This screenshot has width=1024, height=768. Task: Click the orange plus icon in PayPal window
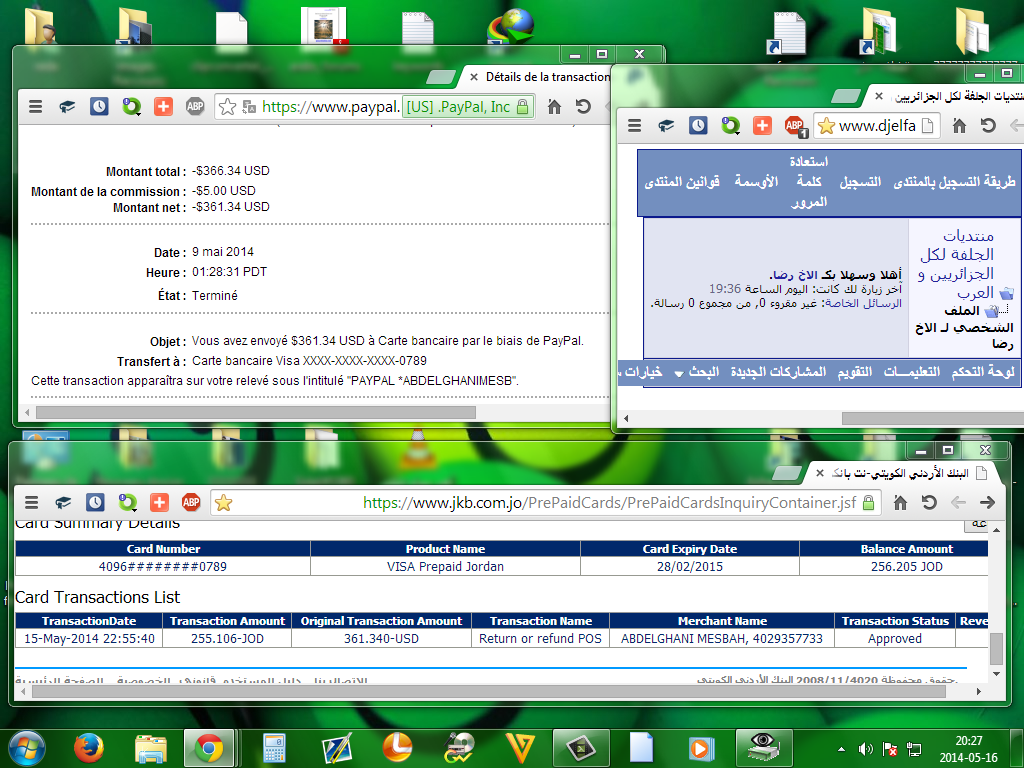tap(163, 106)
